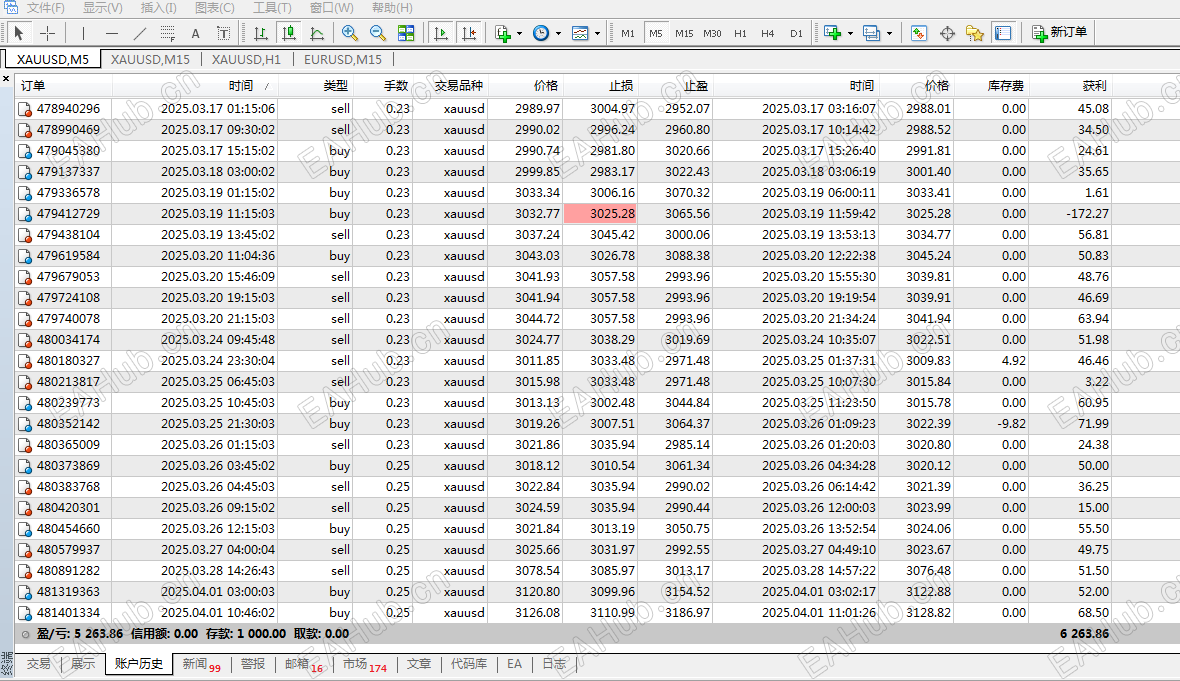Toggle chart auto scroll
This screenshot has width=1180, height=681.
coord(441,33)
